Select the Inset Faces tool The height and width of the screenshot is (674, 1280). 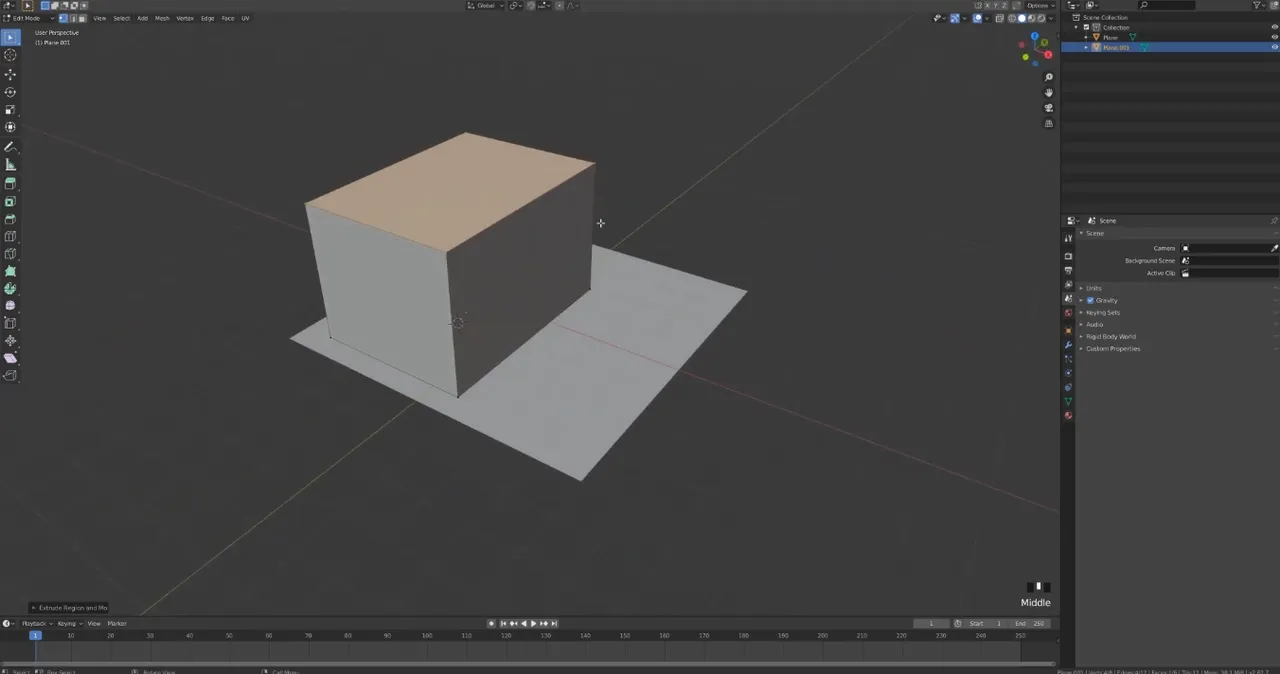[x=10, y=201]
